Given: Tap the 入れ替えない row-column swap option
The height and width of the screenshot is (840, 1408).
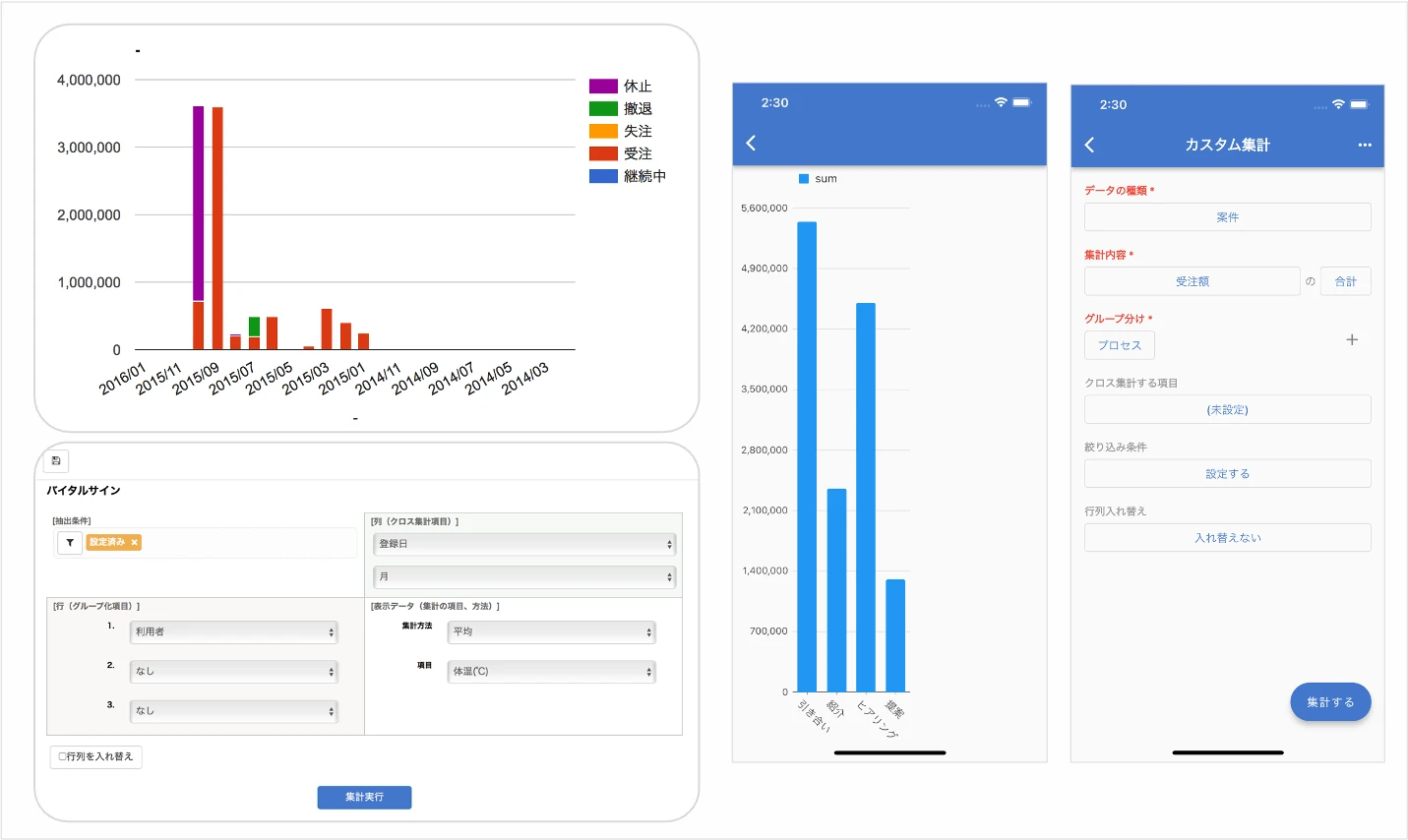Looking at the screenshot, I should [1227, 538].
